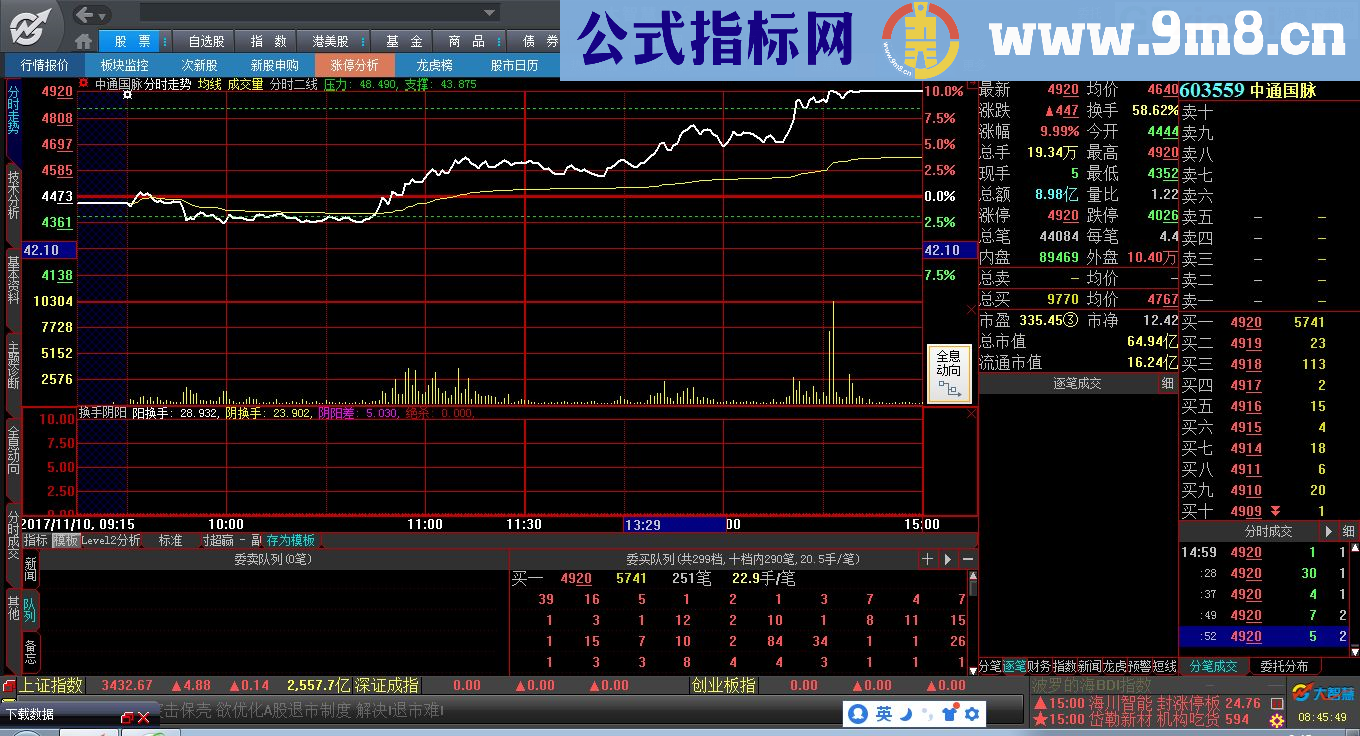
Task: Select the 指标 tab below chart
Action: point(36,540)
